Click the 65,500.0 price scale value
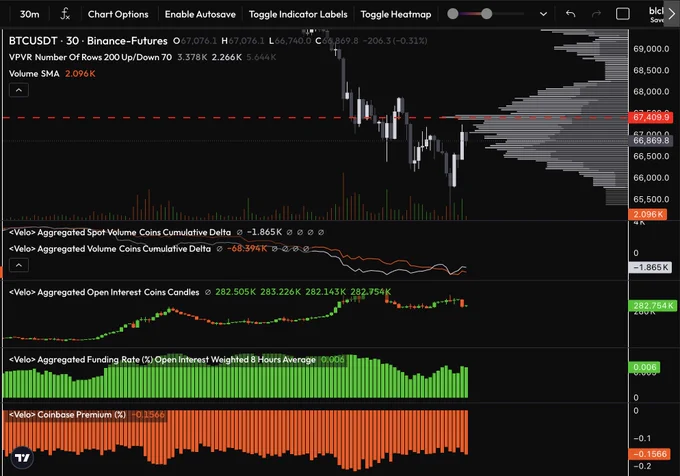 coord(651,199)
